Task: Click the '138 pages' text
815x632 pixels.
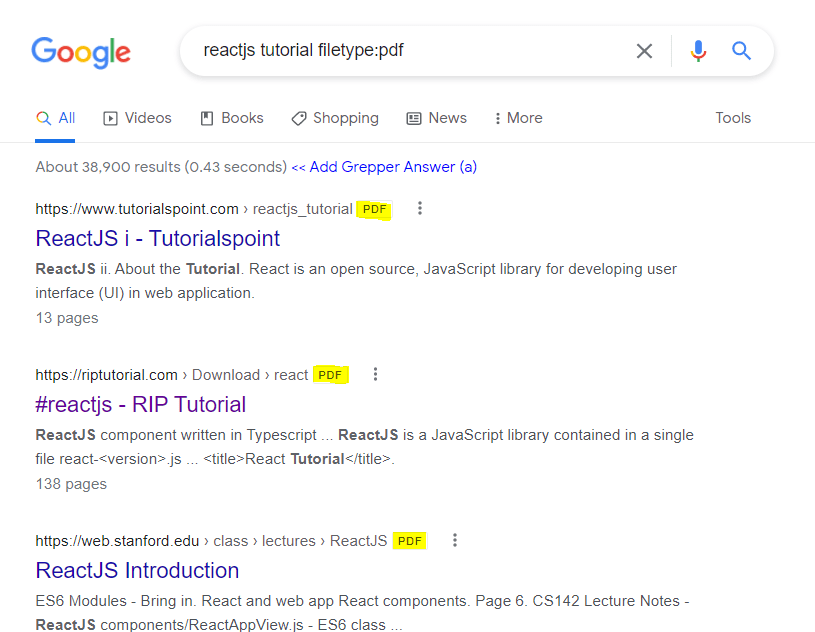Action: click(x=71, y=484)
